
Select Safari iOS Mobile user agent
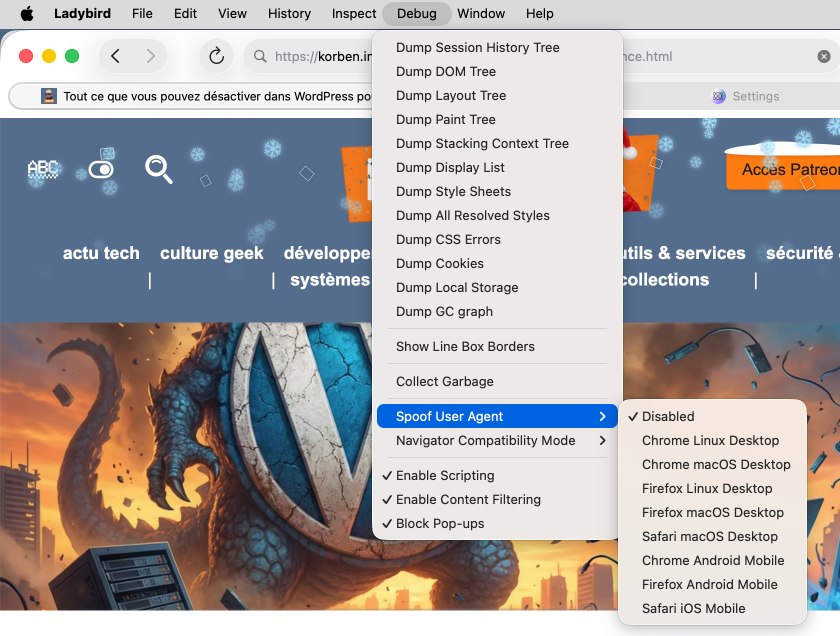click(693, 608)
